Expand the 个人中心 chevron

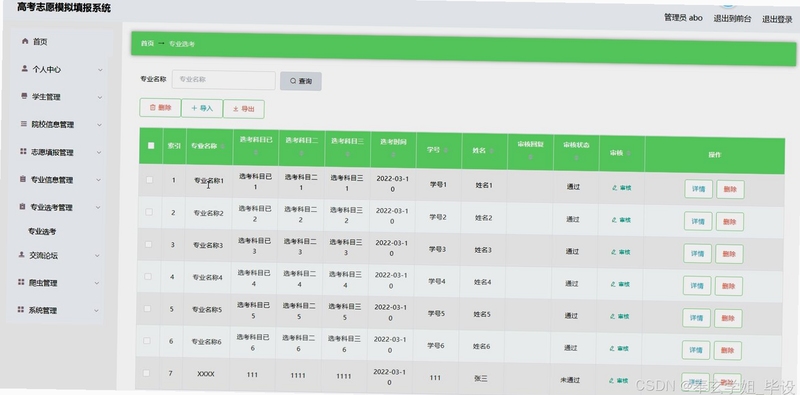[100, 70]
